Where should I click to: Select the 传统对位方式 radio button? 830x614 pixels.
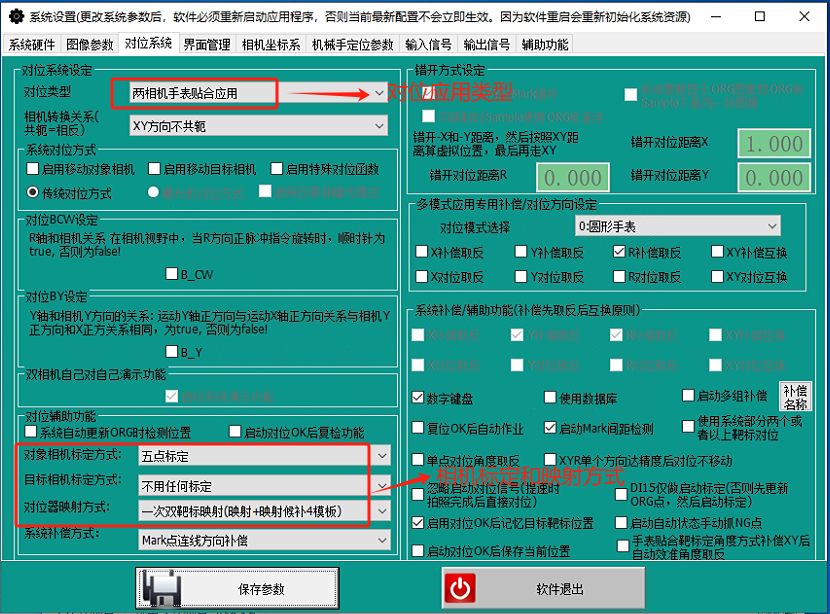tap(33, 193)
